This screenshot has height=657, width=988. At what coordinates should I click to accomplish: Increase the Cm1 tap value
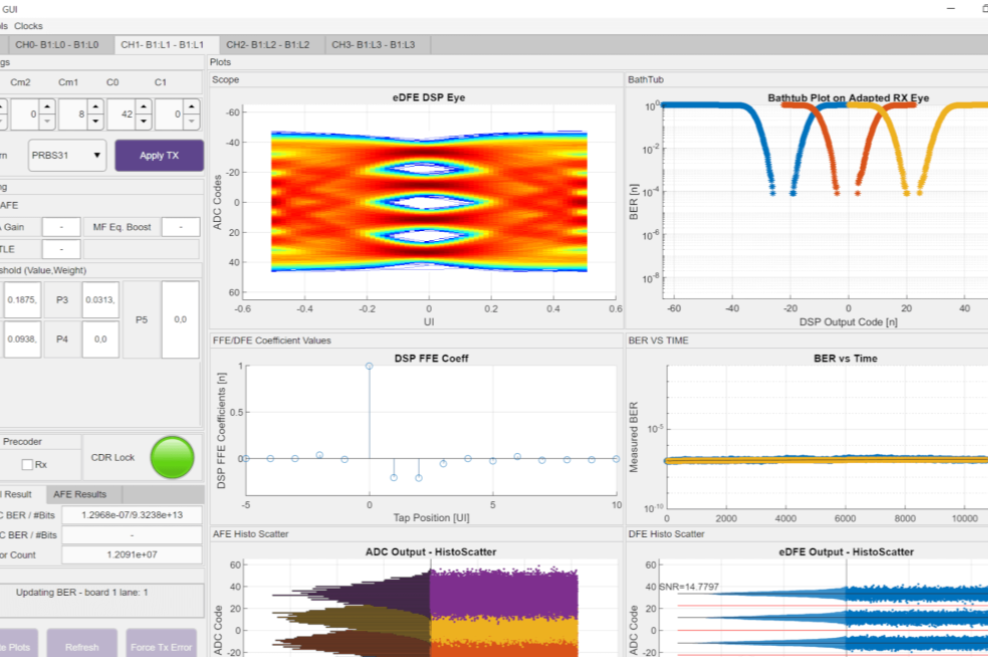pos(95,106)
